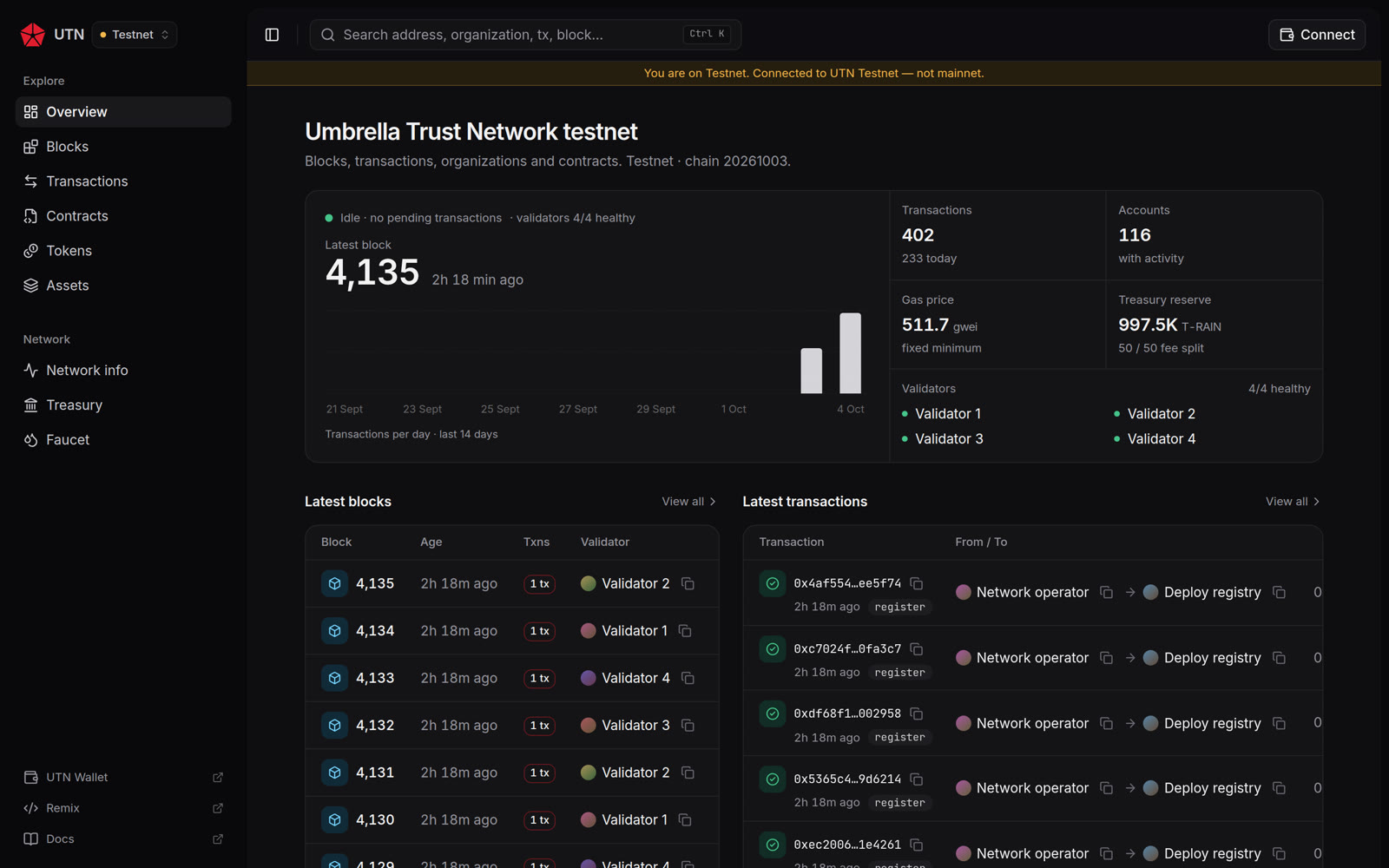Open the UTN Wallet external link
Screen dimensions: 1389x868
click(123, 777)
